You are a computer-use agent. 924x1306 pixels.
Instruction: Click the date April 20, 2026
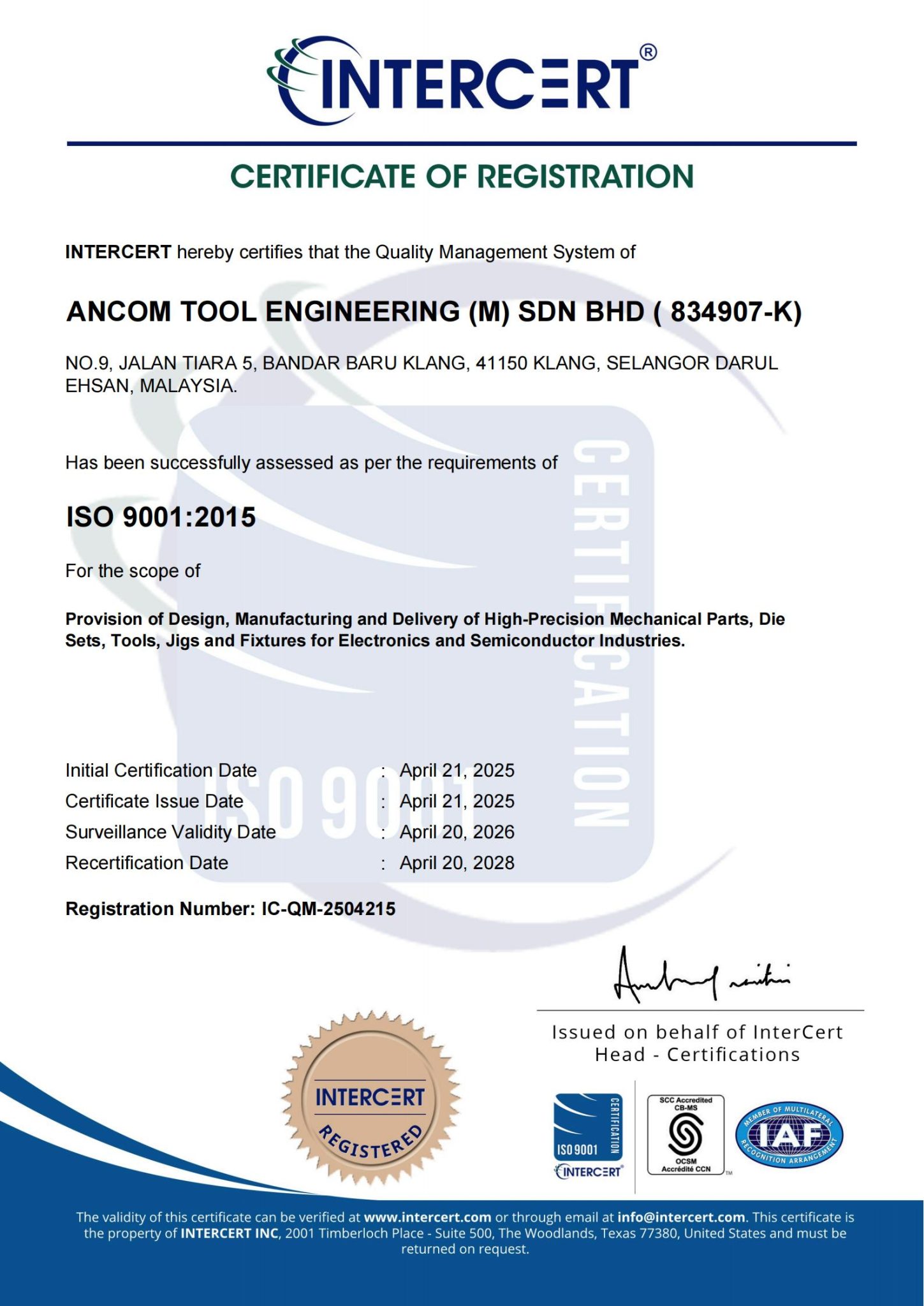pos(457,832)
